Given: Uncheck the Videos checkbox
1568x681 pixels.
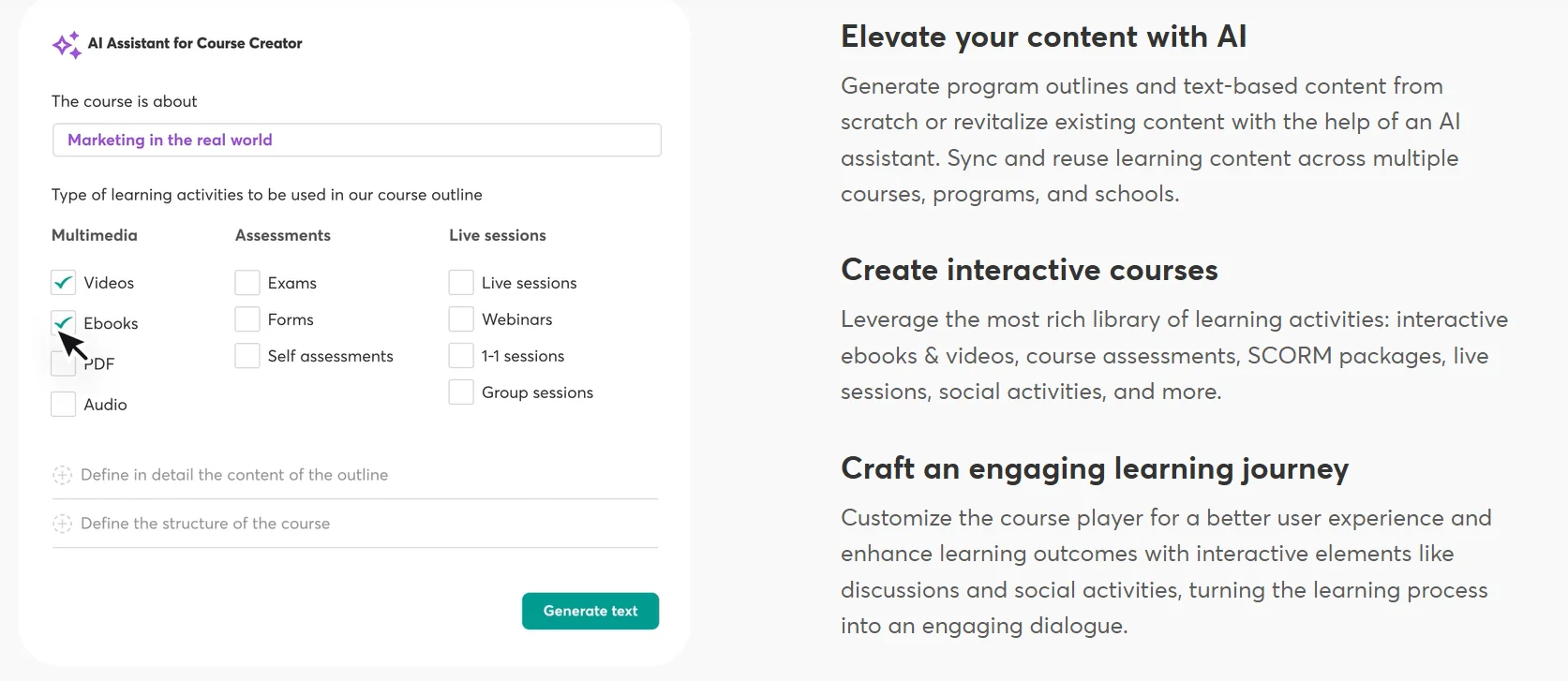Looking at the screenshot, I should point(64,282).
